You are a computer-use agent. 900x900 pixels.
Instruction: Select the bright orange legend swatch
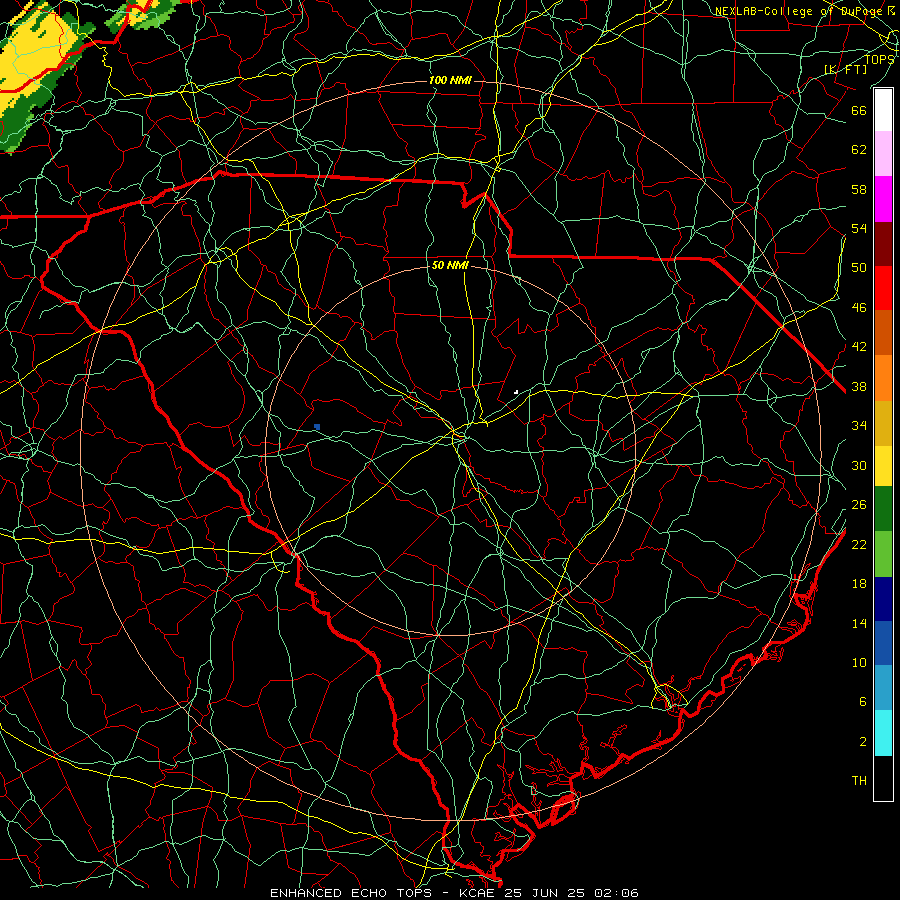[883, 377]
